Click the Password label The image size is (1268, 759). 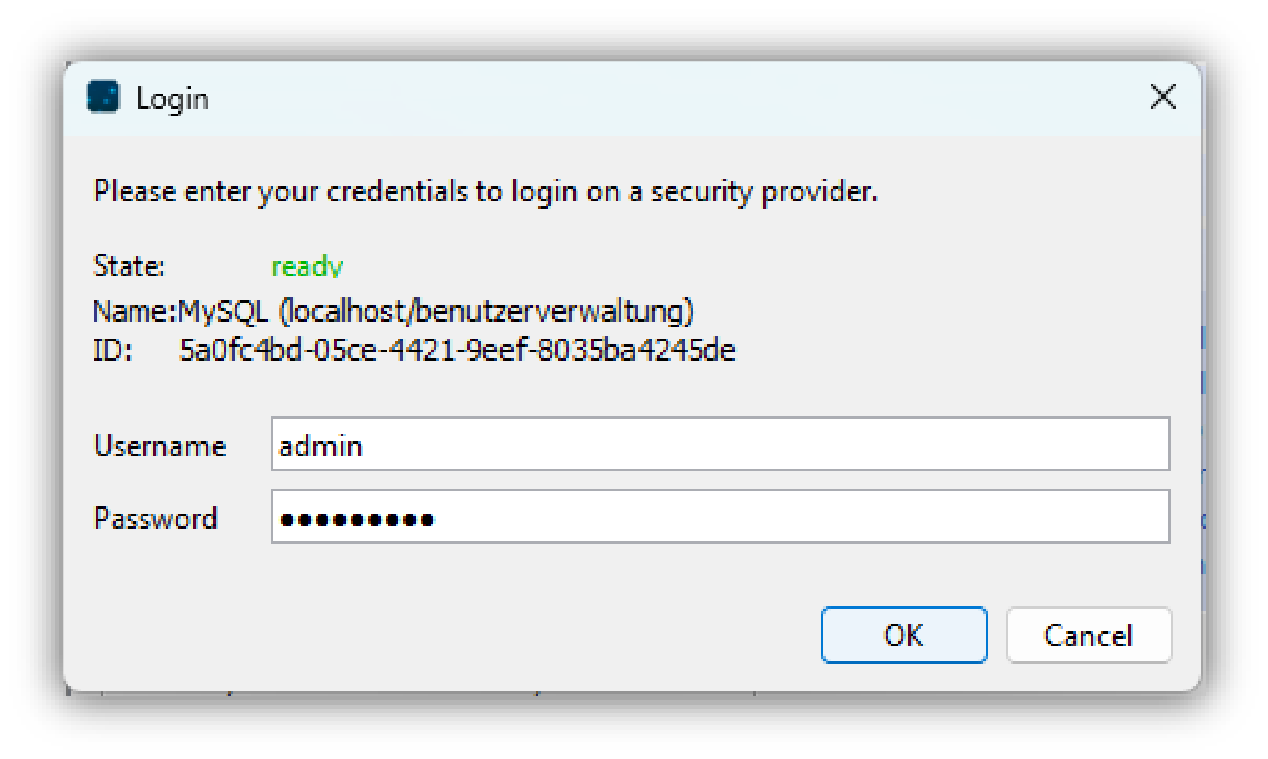click(156, 519)
